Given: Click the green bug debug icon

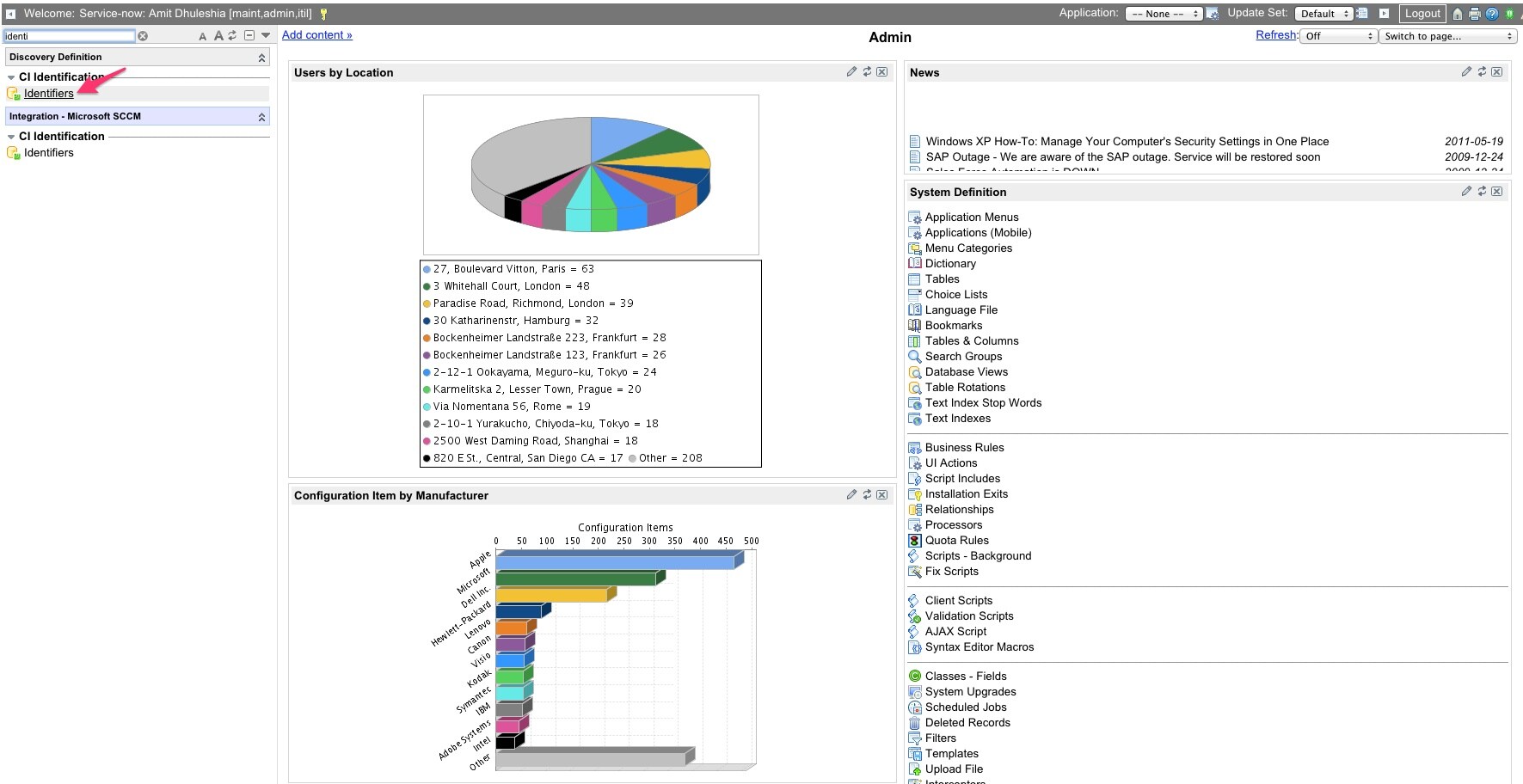Looking at the screenshot, I should click(x=1509, y=14).
